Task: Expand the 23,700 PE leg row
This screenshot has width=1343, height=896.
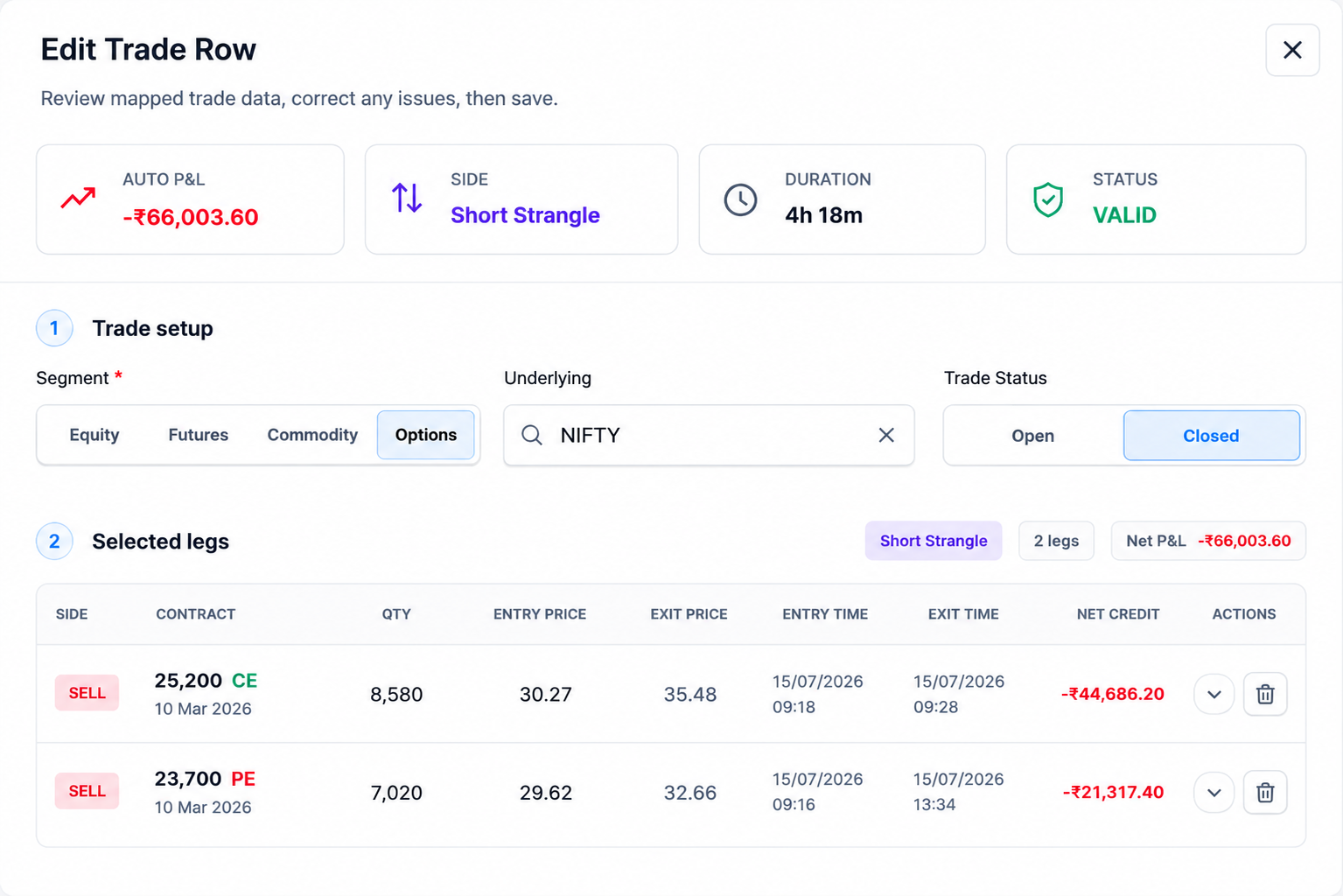Action: [x=1214, y=793]
